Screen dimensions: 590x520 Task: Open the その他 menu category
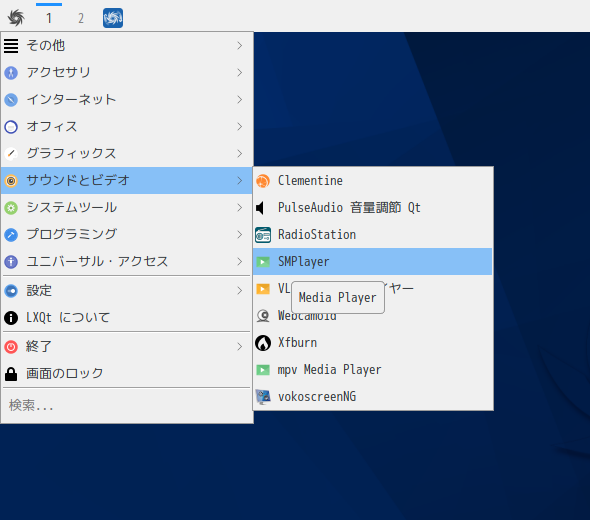(126, 46)
